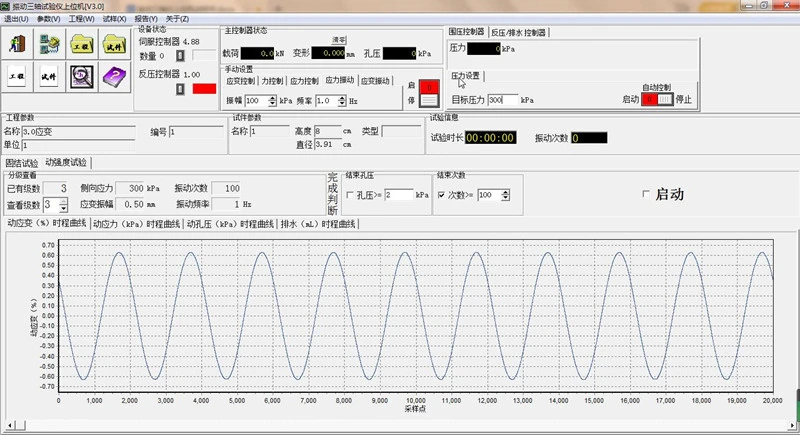Switch to the 应变振动 tab
Image resolution: width=800 pixels, height=435 pixels.
pyautogui.click(x=375, y=81)
